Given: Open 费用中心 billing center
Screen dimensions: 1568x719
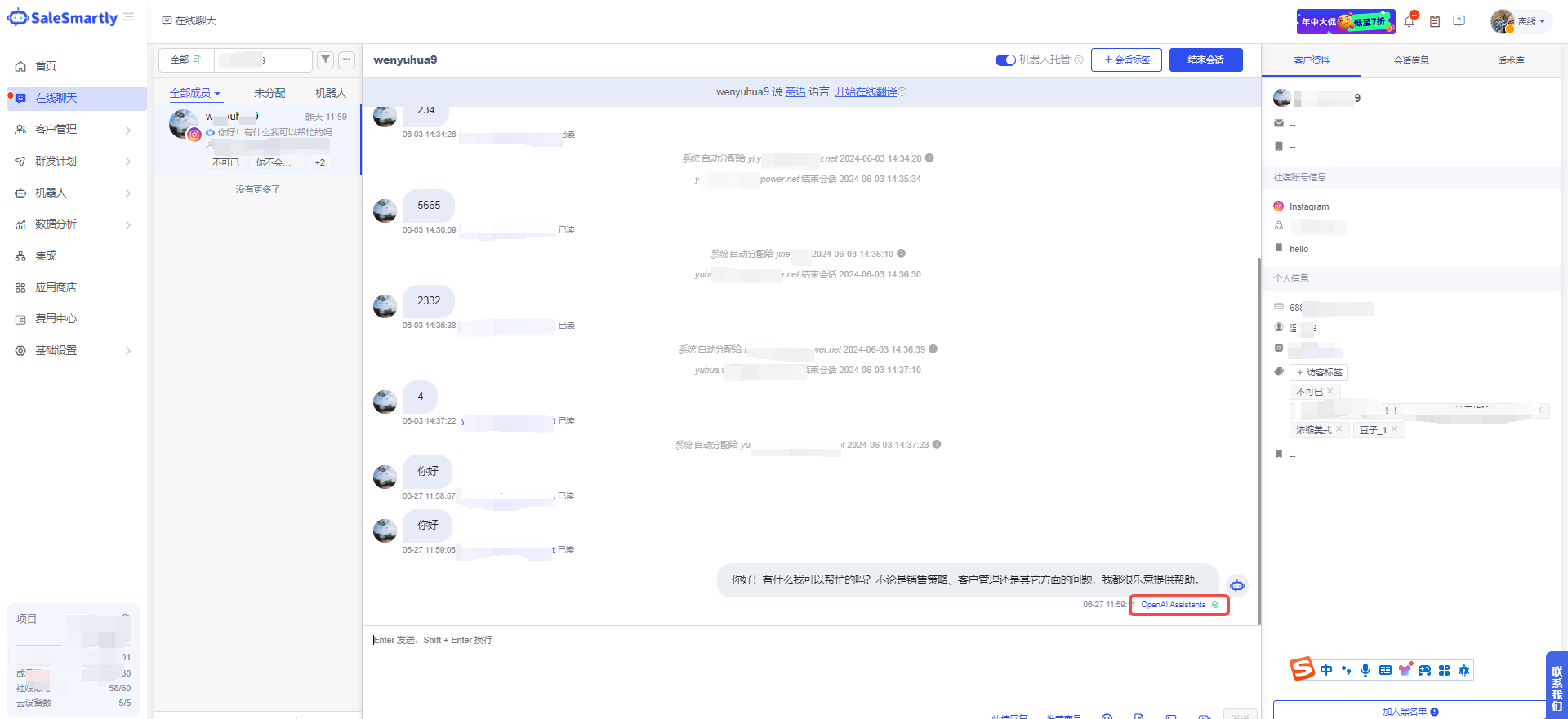Looking at the screenshot, I should (x=56, y=318).
